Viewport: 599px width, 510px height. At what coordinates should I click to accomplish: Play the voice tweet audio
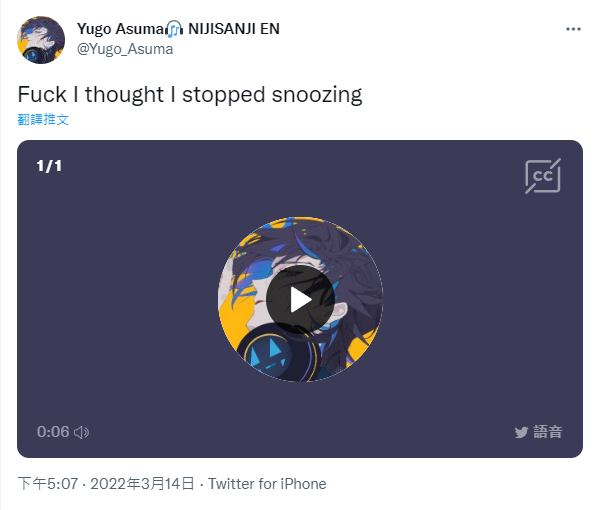pos(300,300)
